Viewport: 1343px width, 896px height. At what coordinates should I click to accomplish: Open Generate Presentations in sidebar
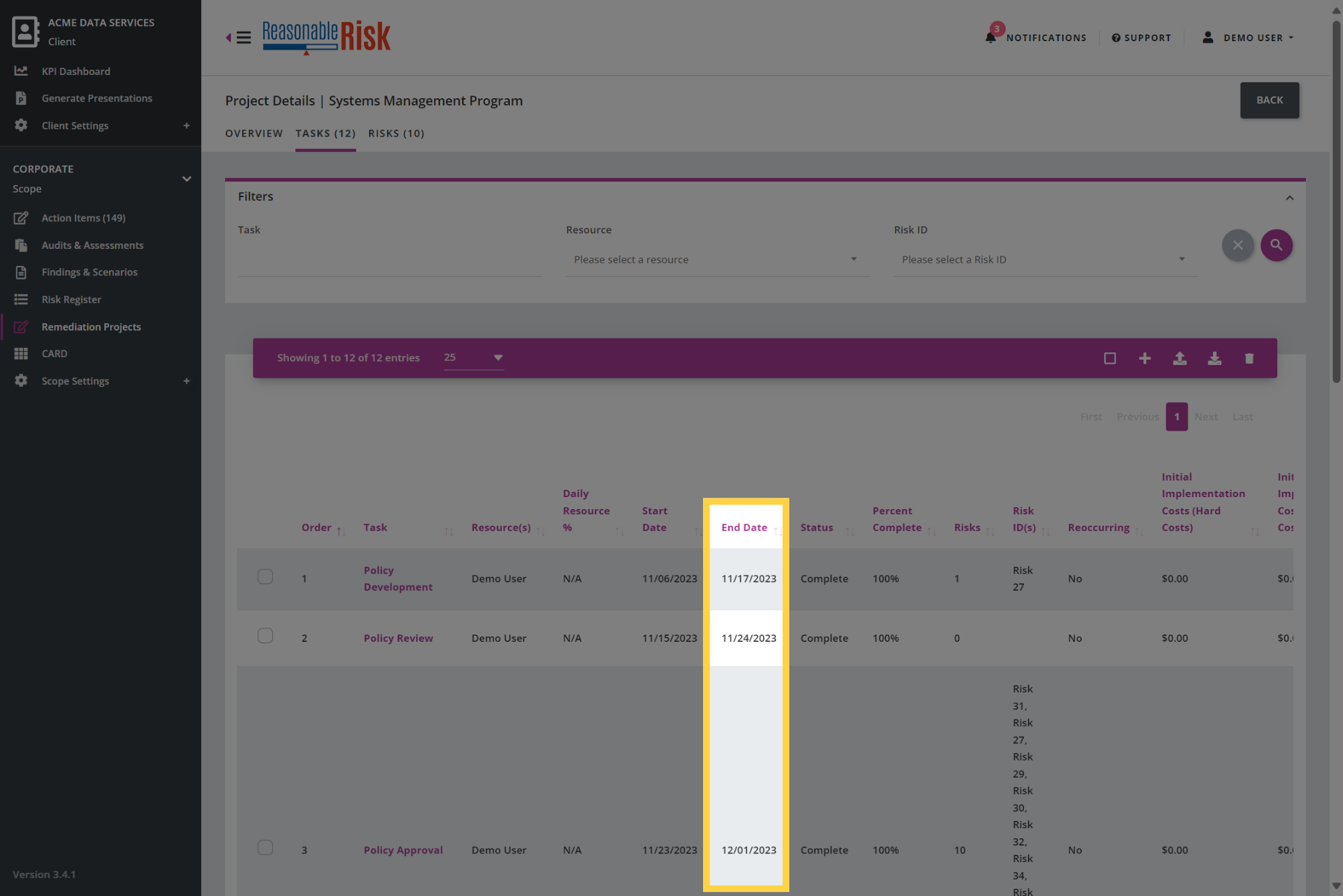(x=97, y=98)
